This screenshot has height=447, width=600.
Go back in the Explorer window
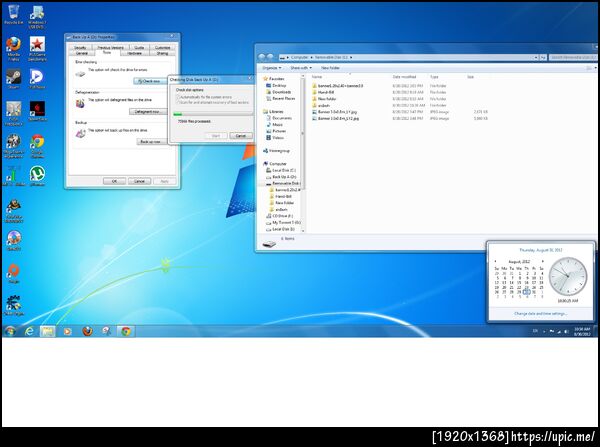[x=261, y=57]
